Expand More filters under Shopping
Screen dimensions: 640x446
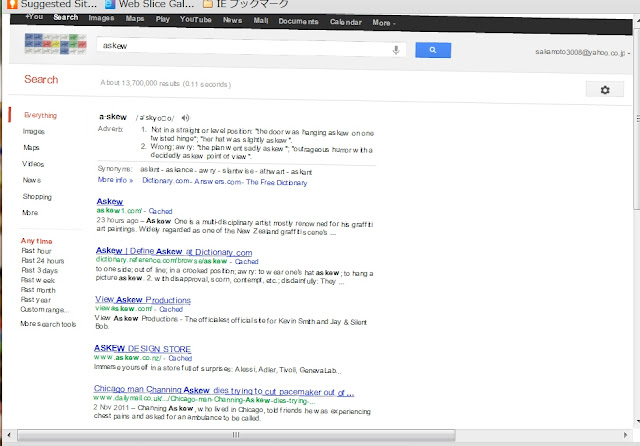click(30, 213)
